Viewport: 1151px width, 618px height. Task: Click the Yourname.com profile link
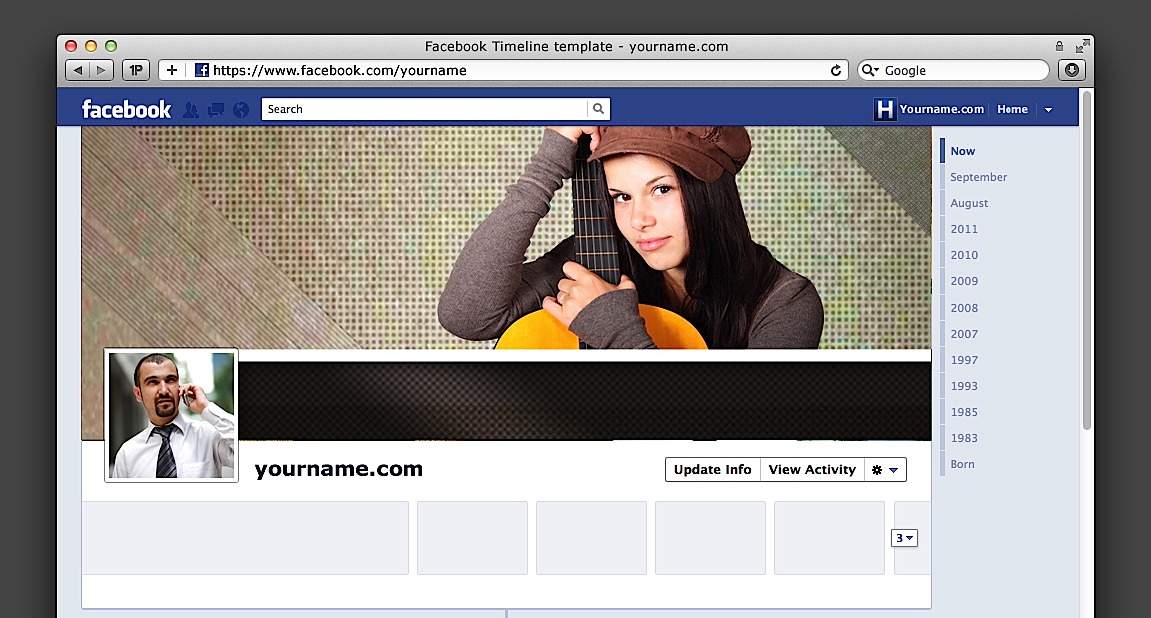[941, 109]
